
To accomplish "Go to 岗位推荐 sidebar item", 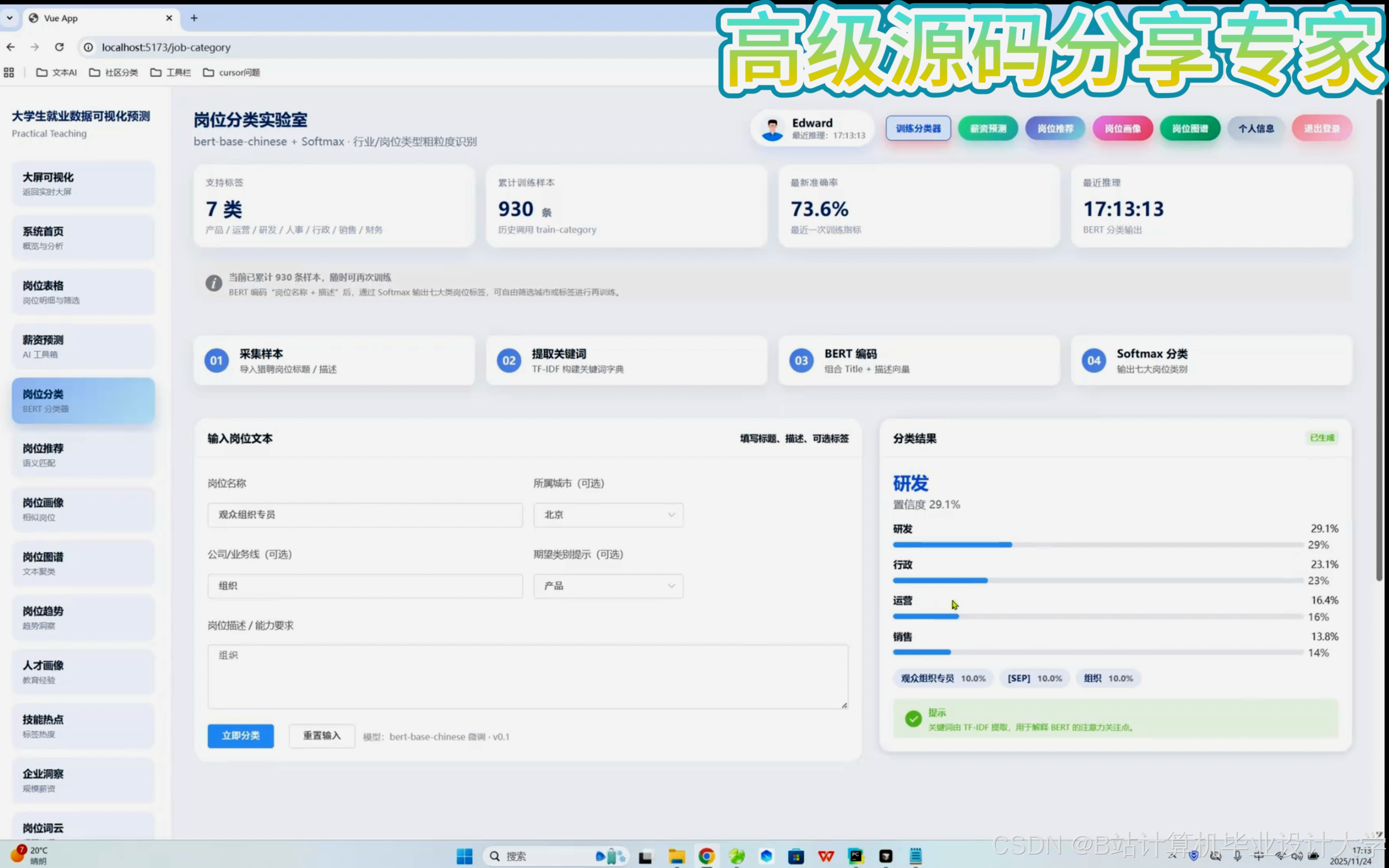I will tap(83, 454).
